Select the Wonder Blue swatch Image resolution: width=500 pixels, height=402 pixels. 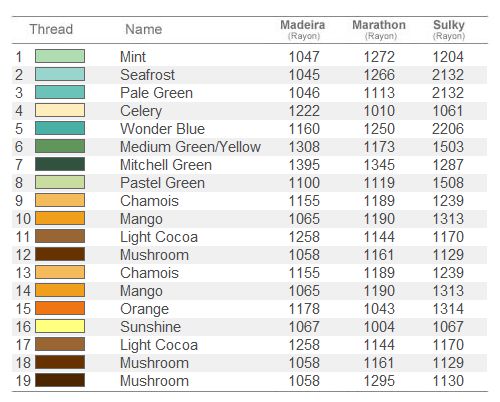tap(60, 128)
